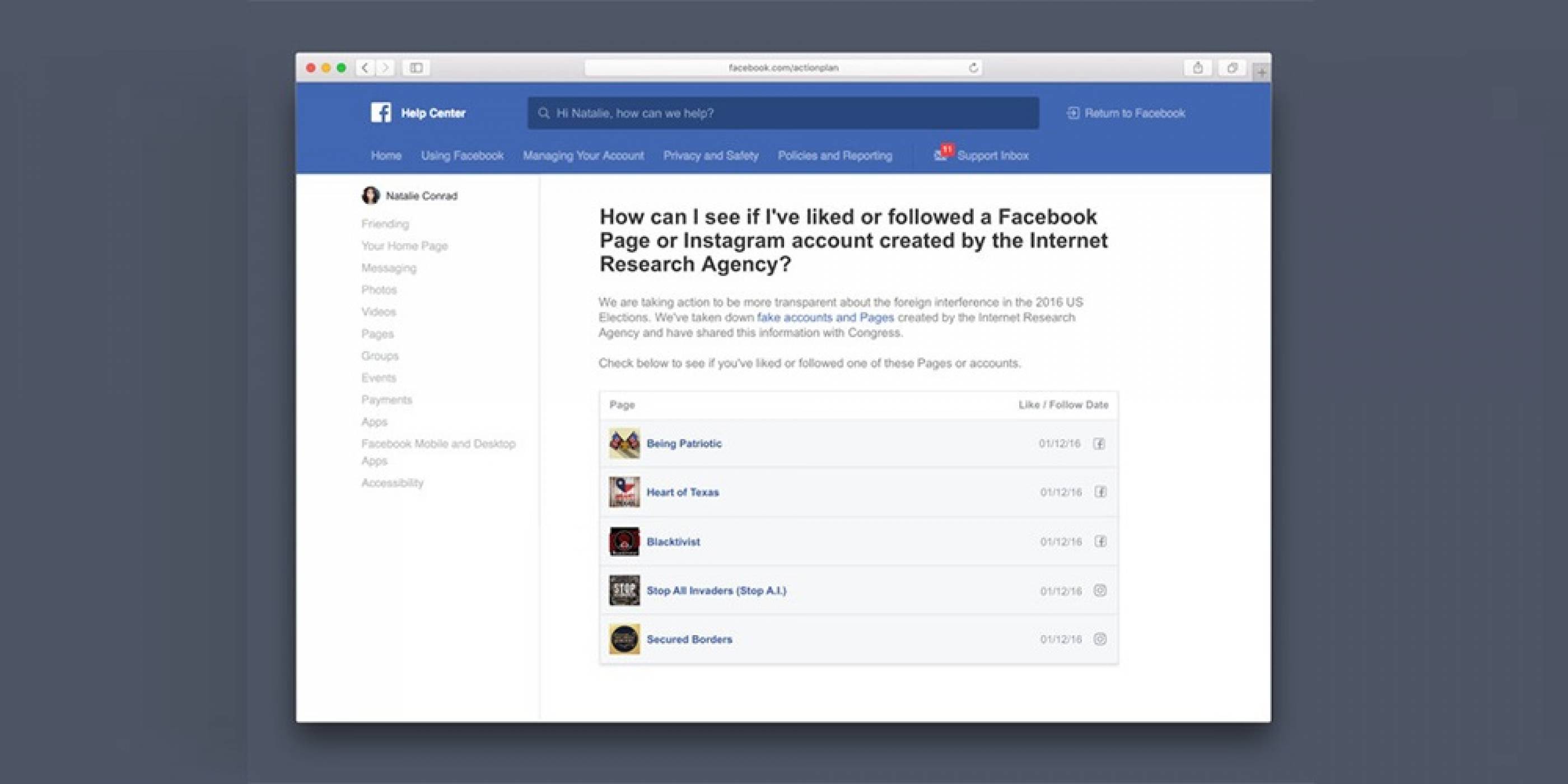
Task: Focus the 'how can we help?' search field
Action: point(783,113)
